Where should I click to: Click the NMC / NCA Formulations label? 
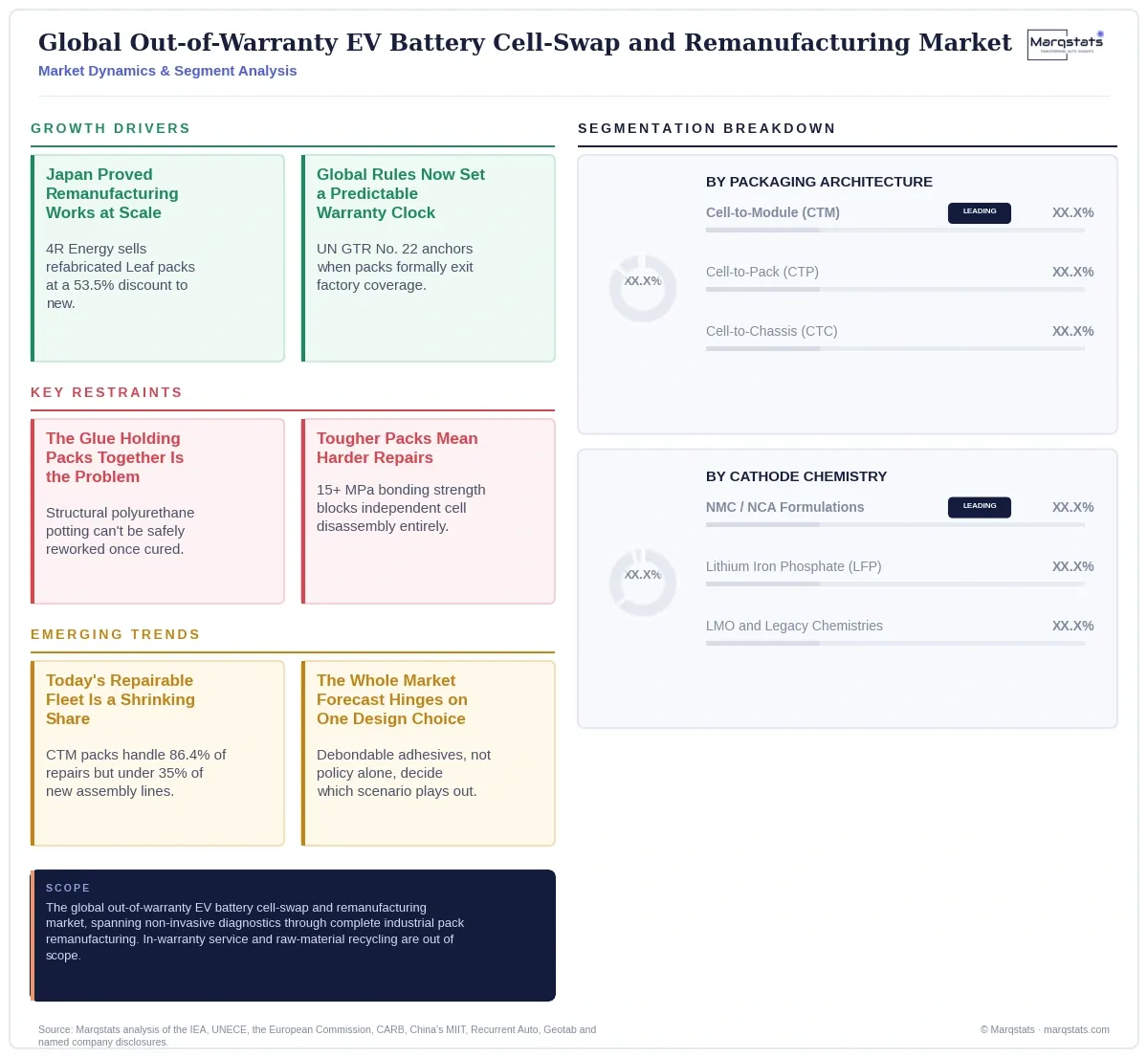pyautogui.click(x=784, y=507)
